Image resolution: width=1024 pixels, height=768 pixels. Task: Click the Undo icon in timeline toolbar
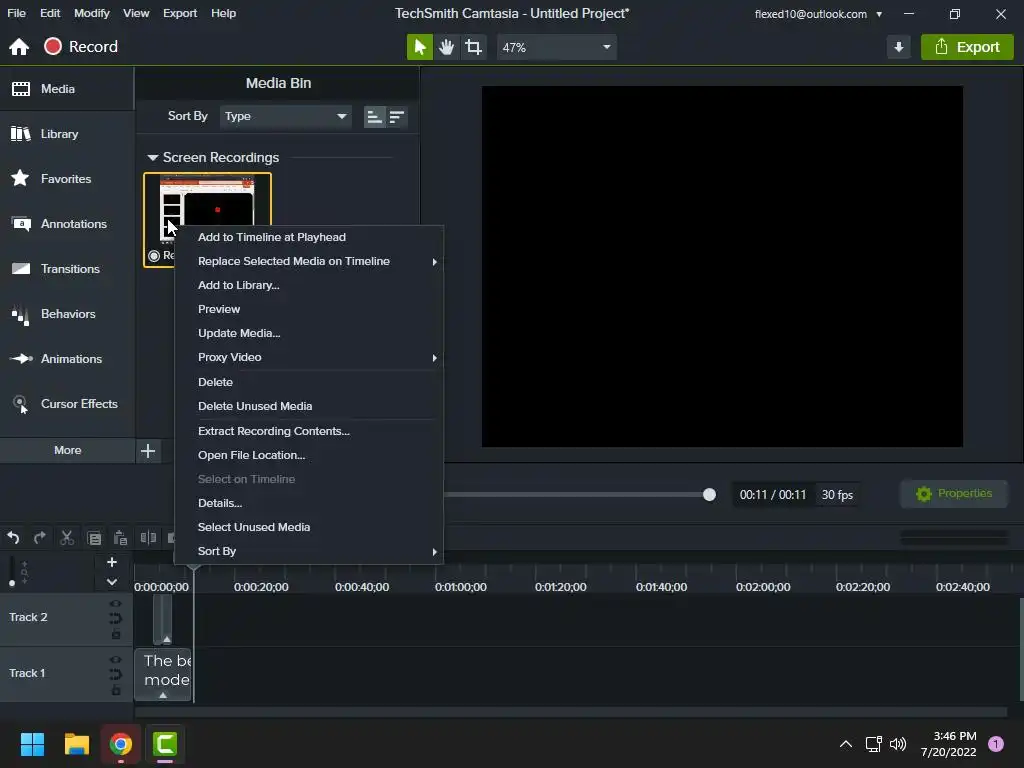point(13,537)
